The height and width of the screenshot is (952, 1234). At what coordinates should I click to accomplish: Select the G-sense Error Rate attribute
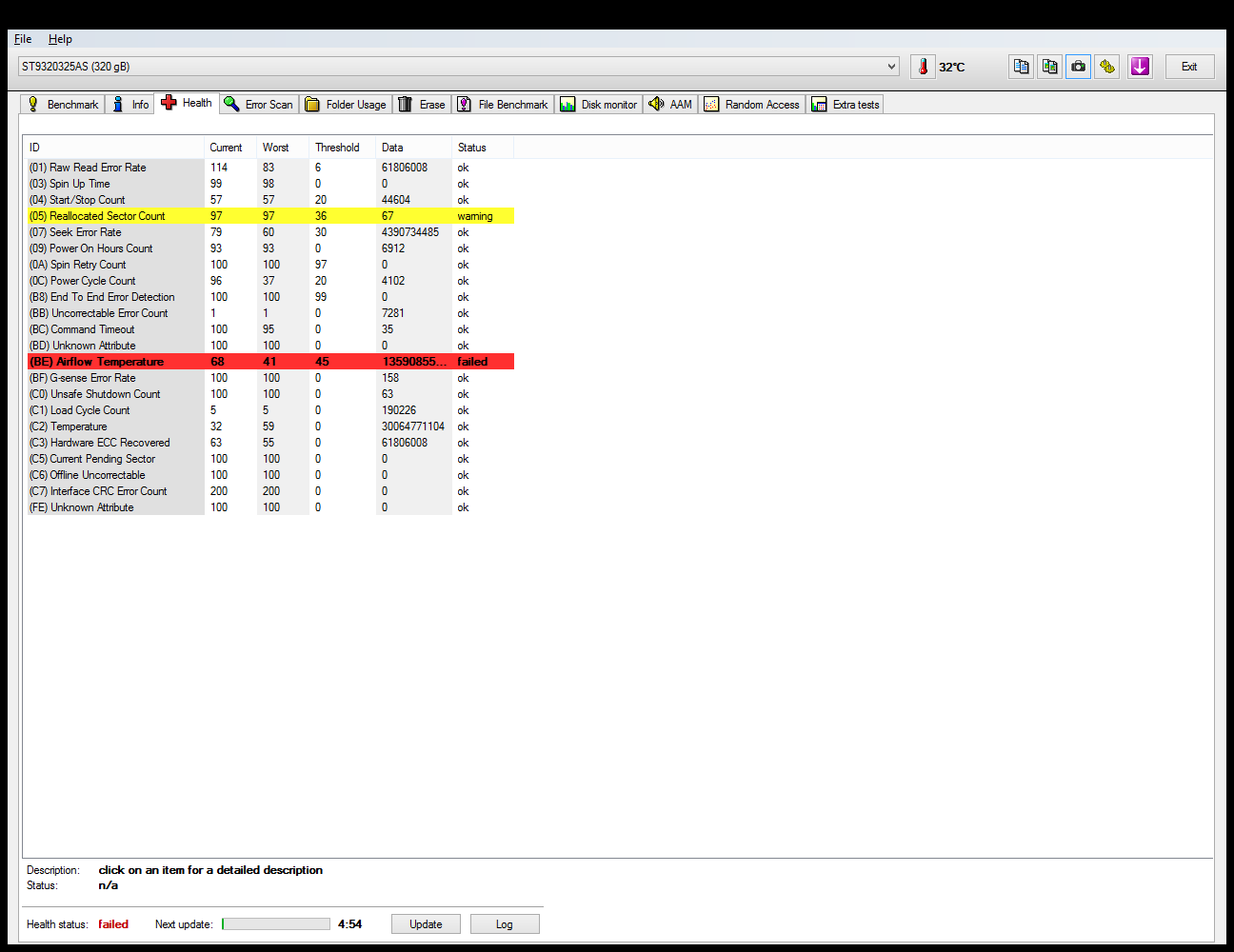coord(269,378)
